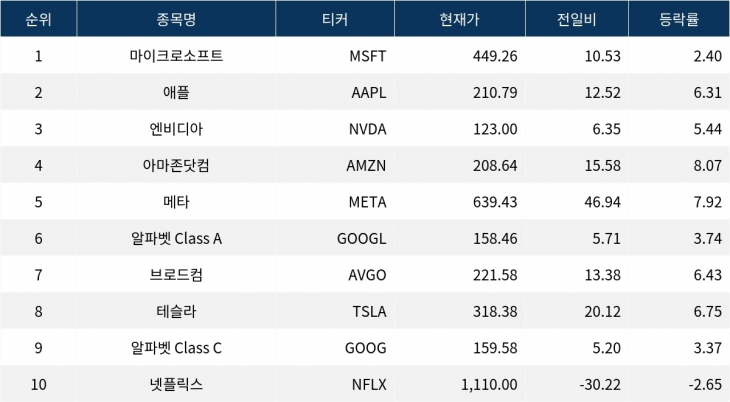The height and width of the screenshot is (402, 730).
Task: Select the 엔비디아 stock name
Action: (x=177, y=129)
